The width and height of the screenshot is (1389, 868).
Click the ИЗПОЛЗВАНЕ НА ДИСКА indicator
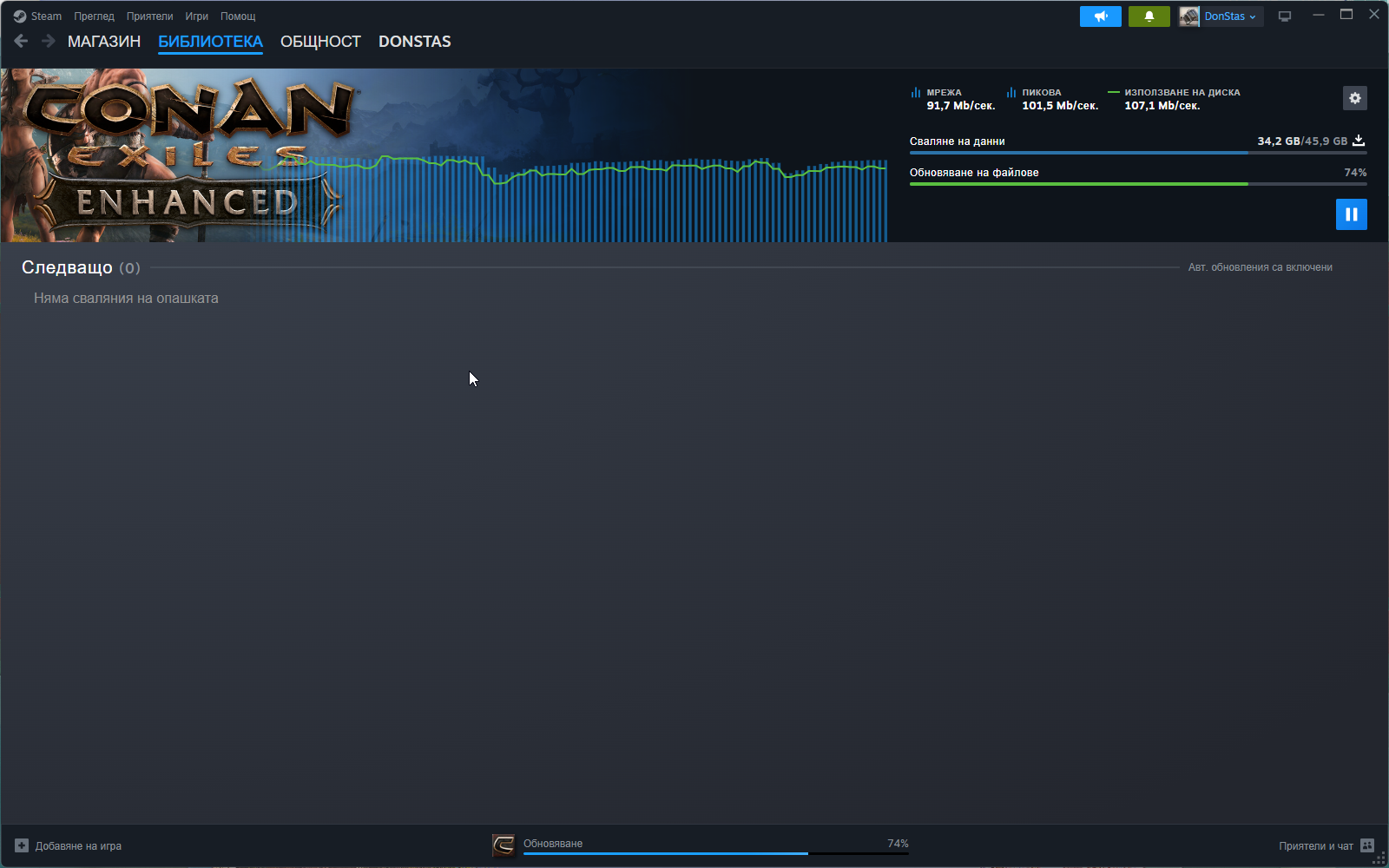click(x=1174, y=99)
